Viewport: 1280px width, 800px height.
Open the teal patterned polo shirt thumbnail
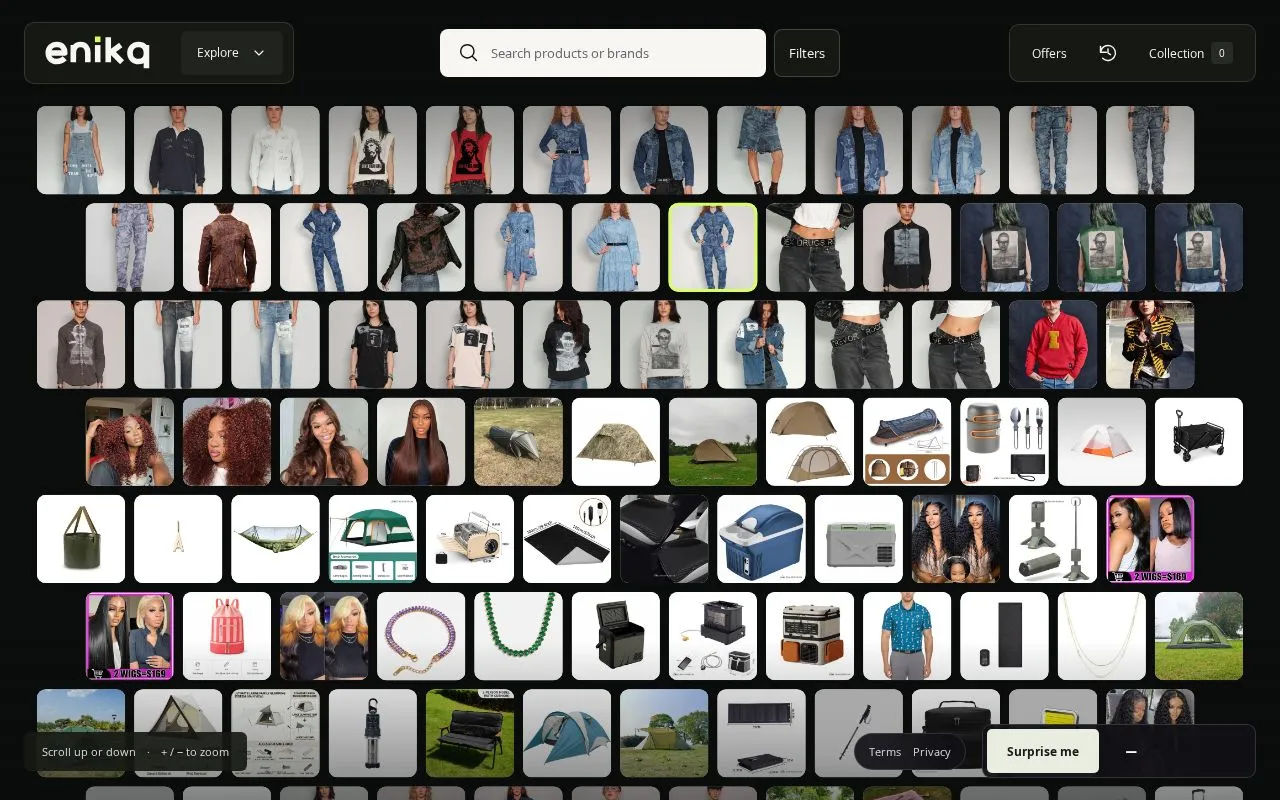[x=907, y=635]
